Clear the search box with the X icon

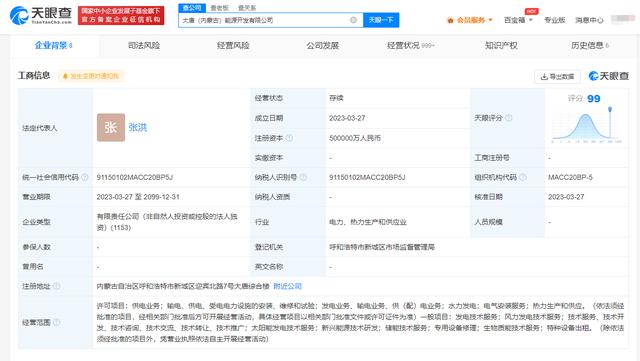pos(353,20)
